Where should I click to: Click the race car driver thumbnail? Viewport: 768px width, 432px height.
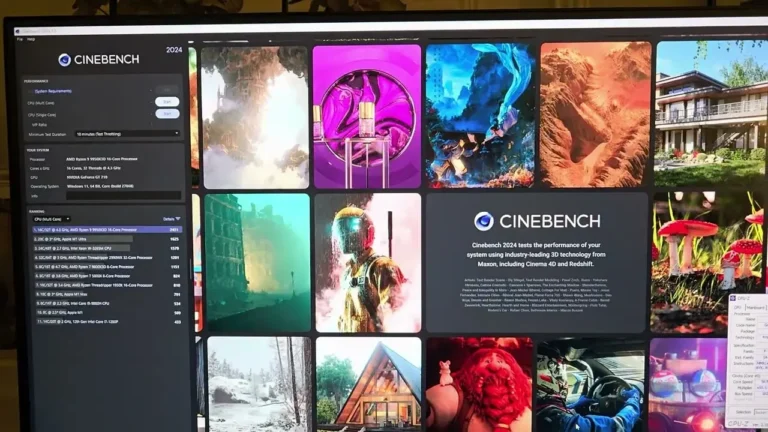(591, 385)
